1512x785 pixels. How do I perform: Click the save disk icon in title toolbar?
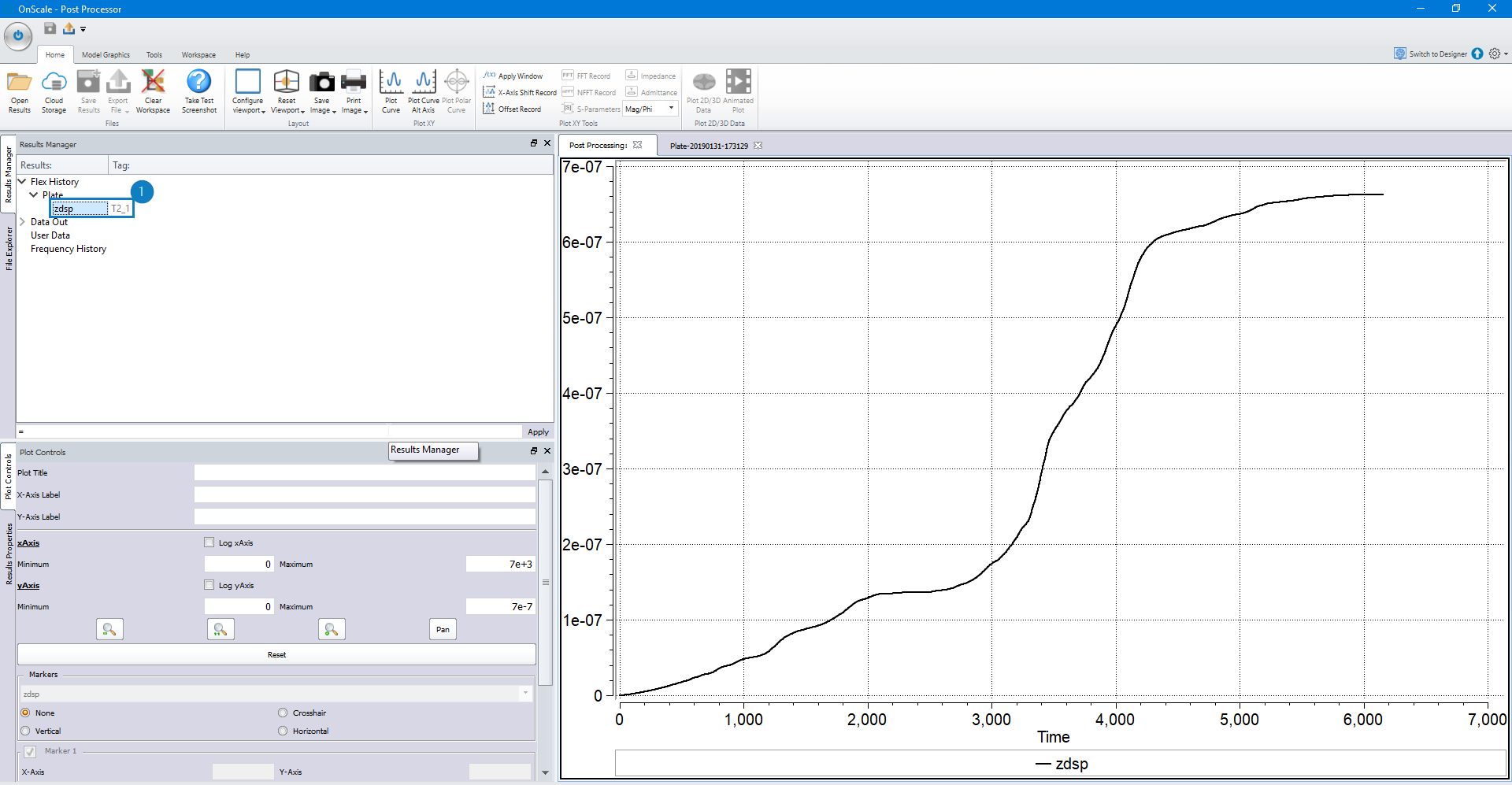[50, 28]
